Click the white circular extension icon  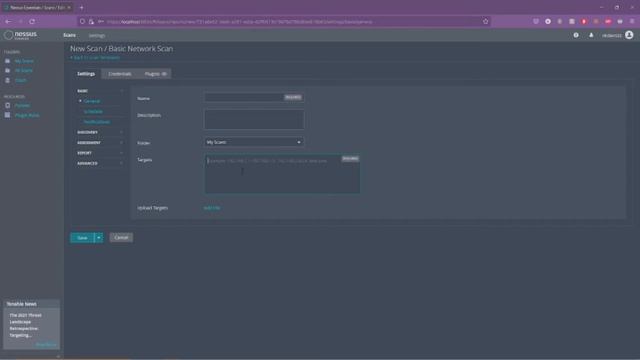548,21
